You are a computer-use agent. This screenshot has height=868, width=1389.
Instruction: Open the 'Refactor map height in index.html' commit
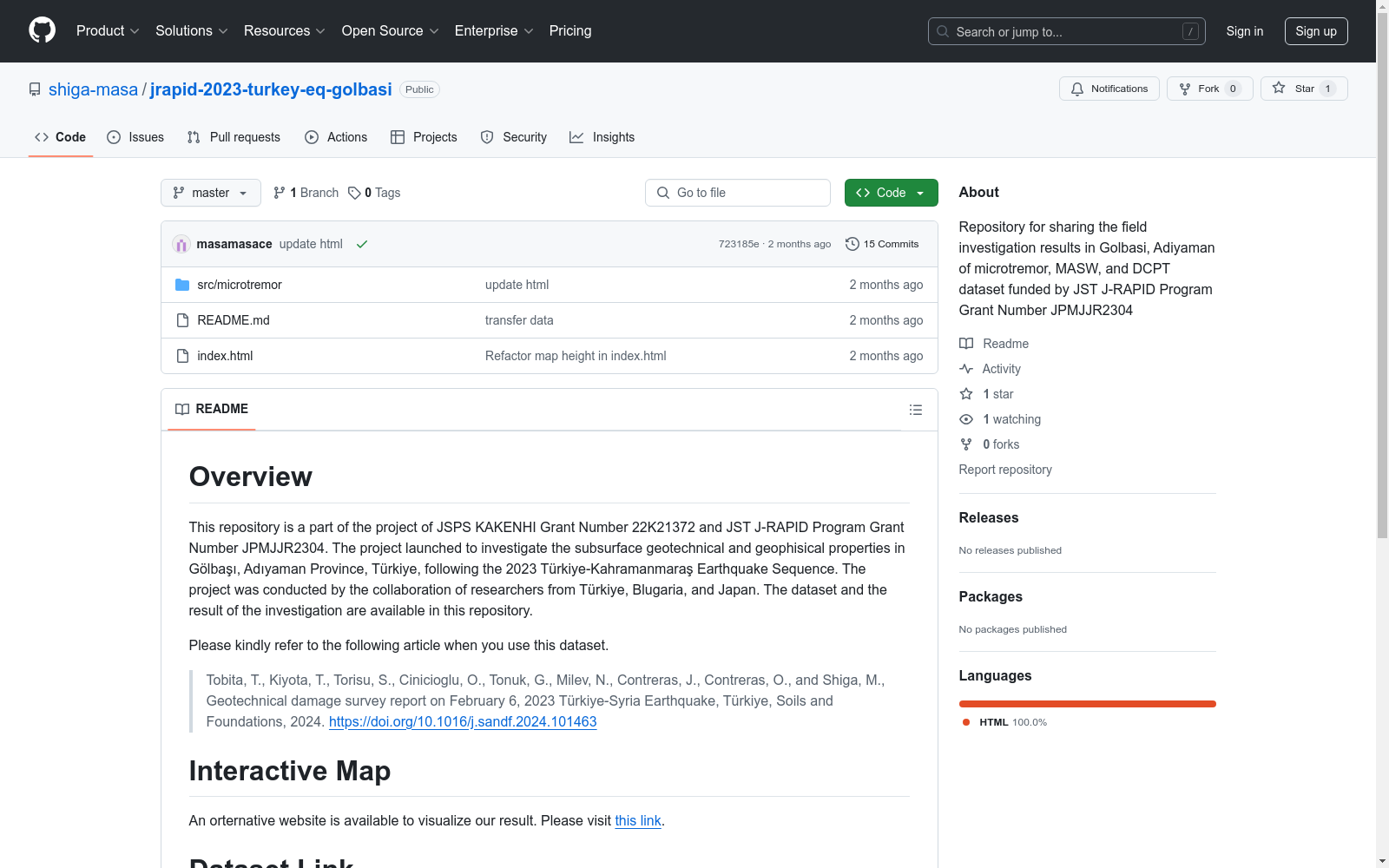[576, 356]
